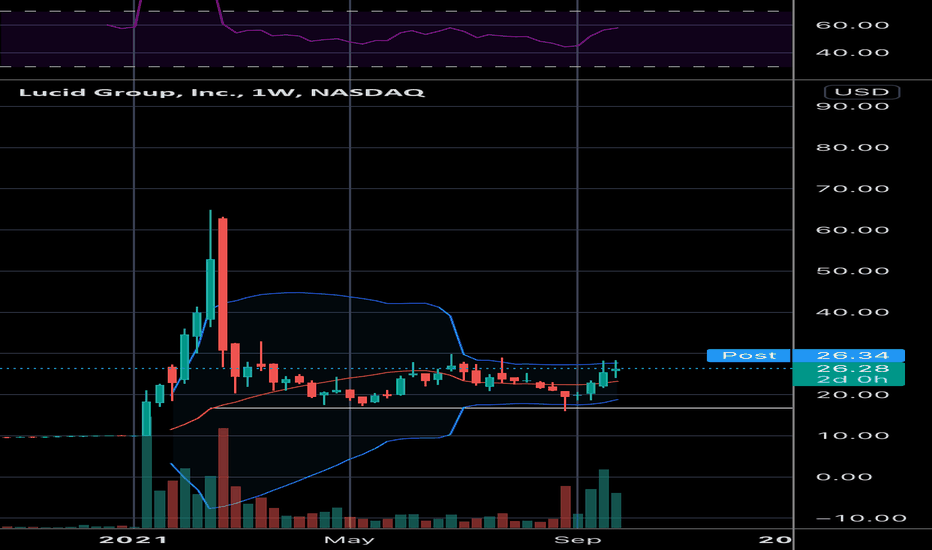The height and width of the screenshot is (550, 932).
Task: Click the Lucid Group, Inc. chart title
Action: pyautogui.click(x=222, y=93)
